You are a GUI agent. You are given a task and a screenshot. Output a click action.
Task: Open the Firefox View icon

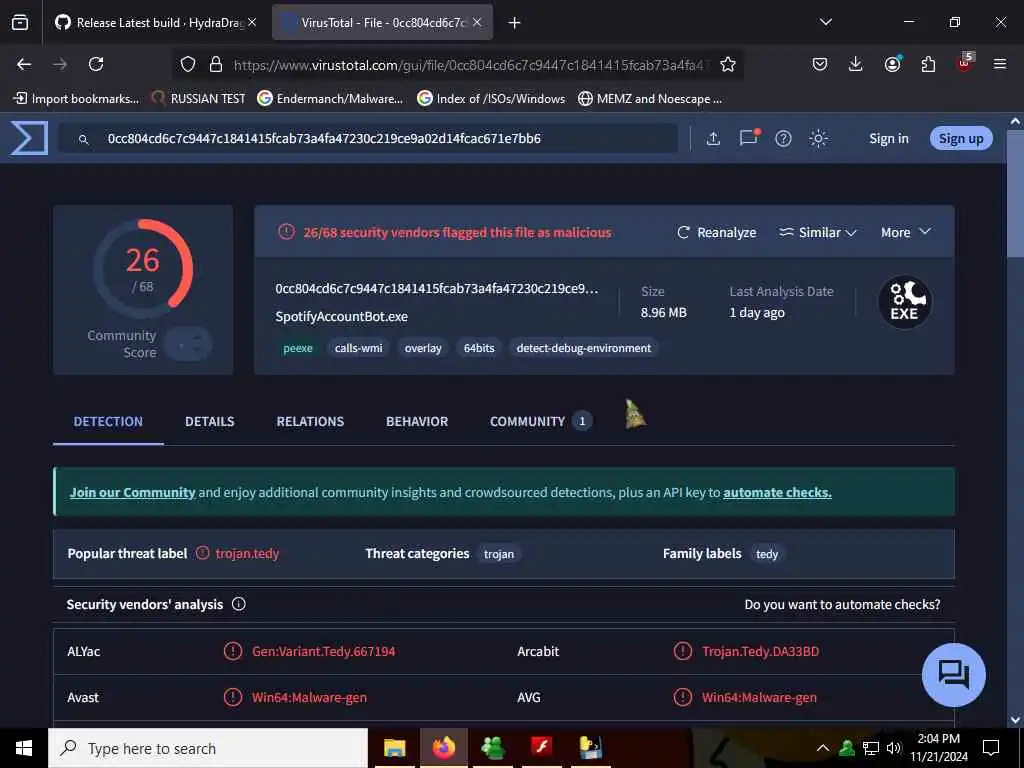point(20,22)
